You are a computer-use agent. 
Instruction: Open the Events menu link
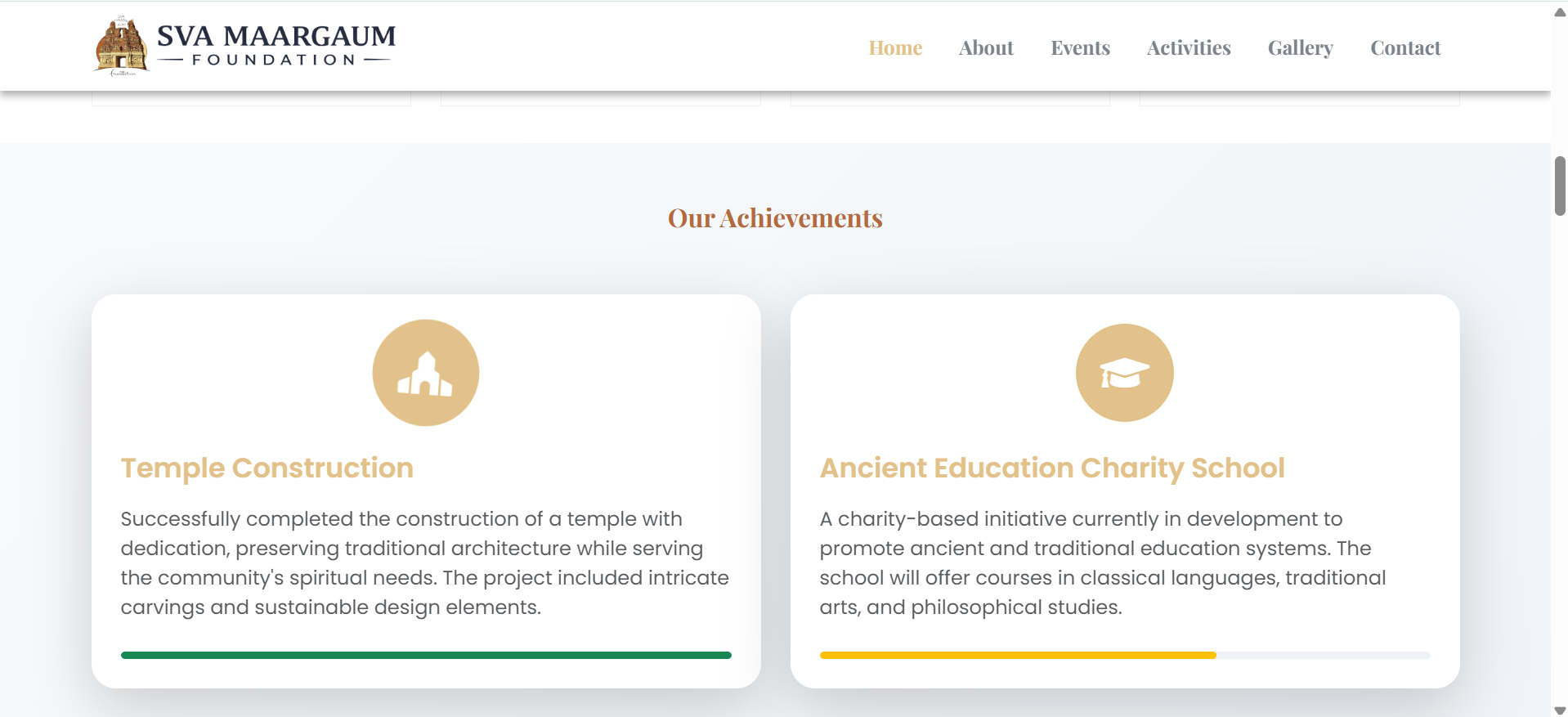(x=1080, y=48)
